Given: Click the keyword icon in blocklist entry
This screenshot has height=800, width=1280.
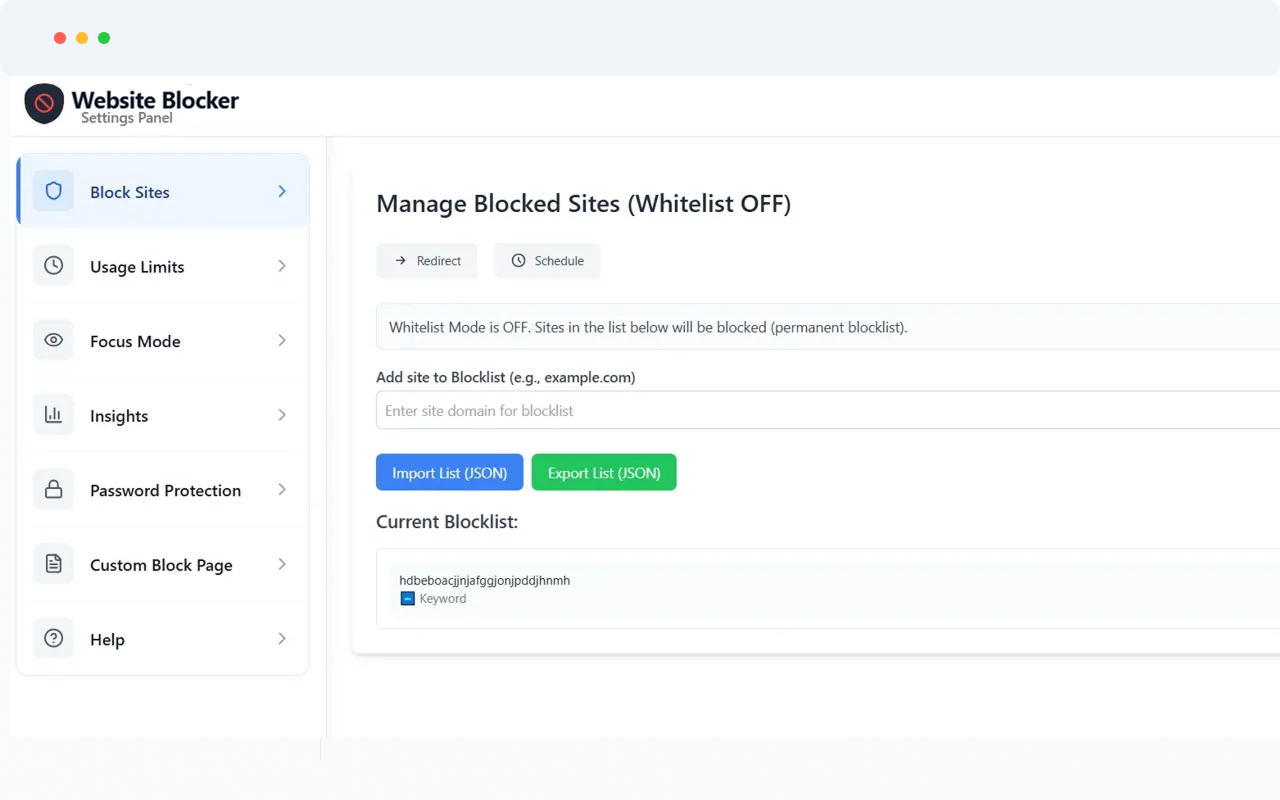Looking at the screenshot, I should click(x=407, y=599).
